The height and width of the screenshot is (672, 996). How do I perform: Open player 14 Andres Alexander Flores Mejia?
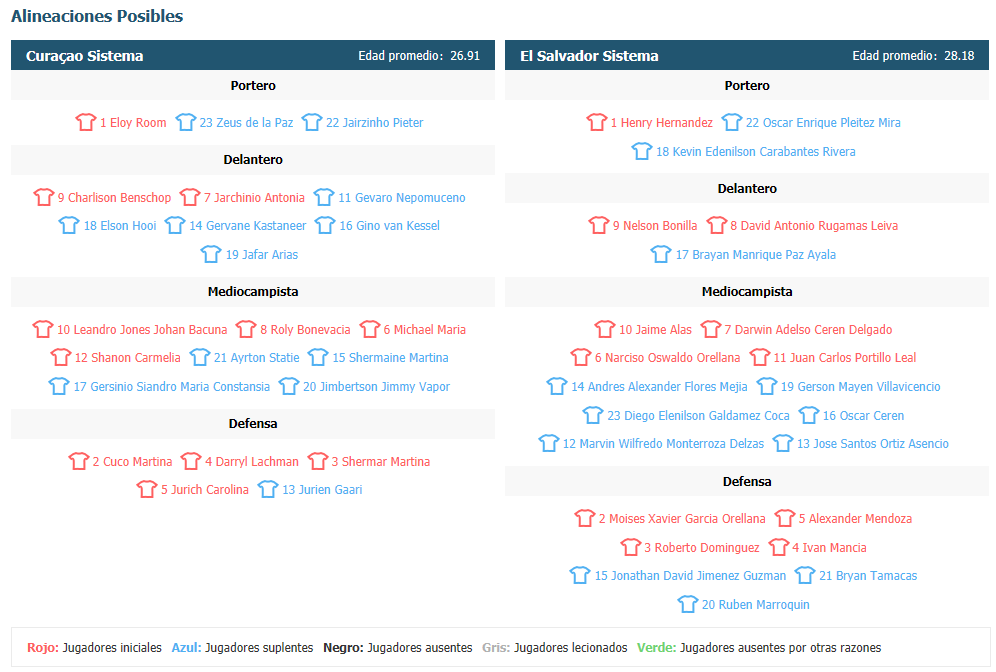(x=659, y=387)
